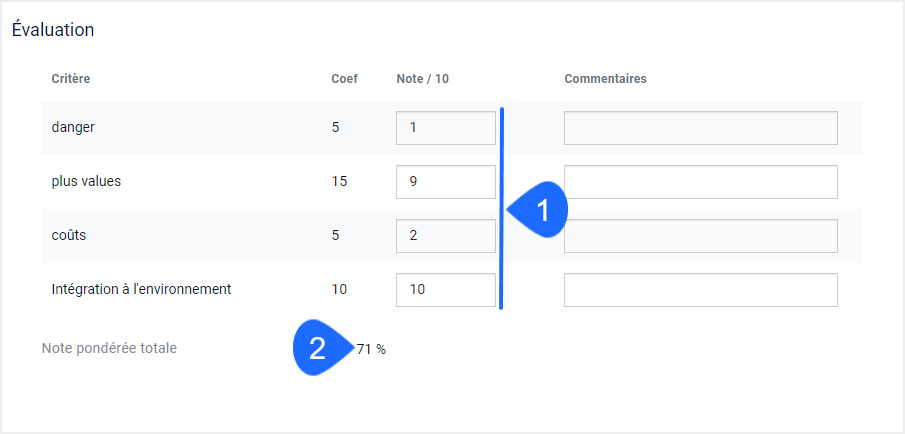Select the plus values note field
Viewport: 905px width, 434px height.
click(x=446, y=182)
